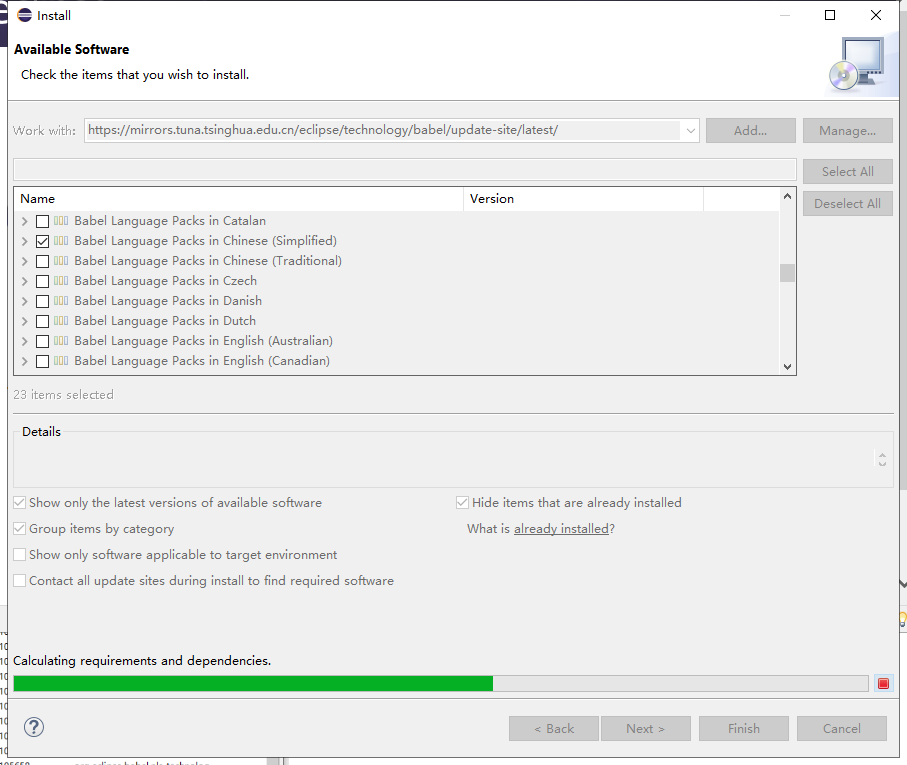Uncheck Babel Language Packs in Chinese (Simplified)
907x765 pixels.
42,241
